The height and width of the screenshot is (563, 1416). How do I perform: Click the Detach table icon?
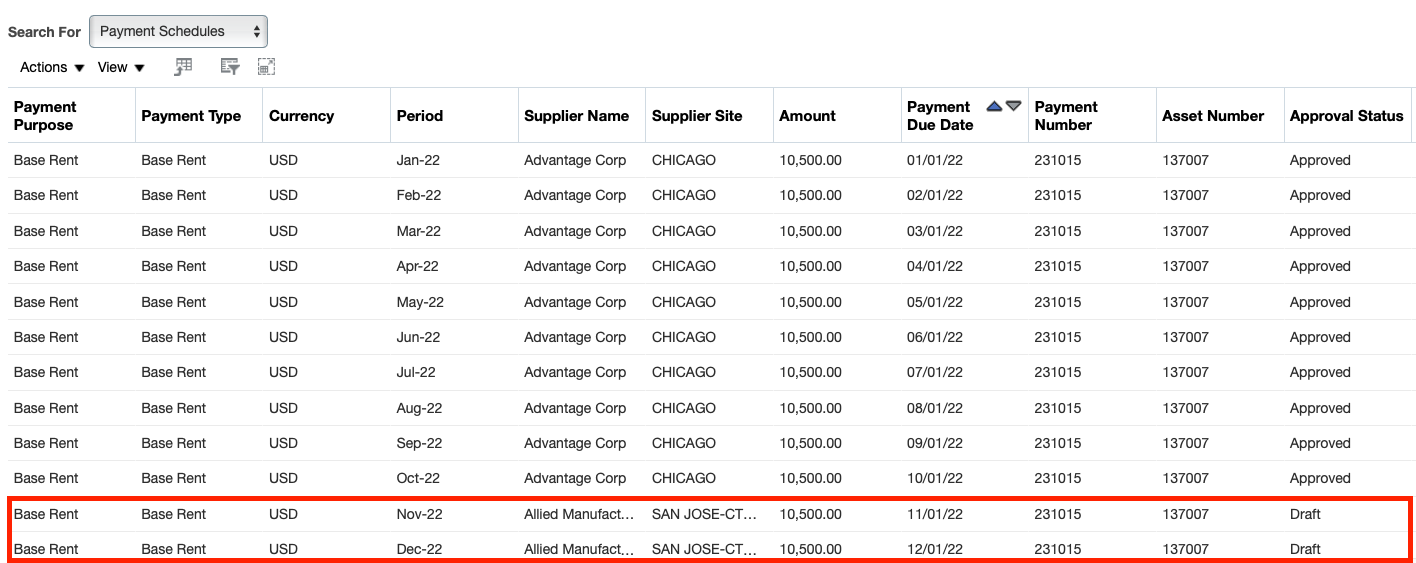[266, 67]
